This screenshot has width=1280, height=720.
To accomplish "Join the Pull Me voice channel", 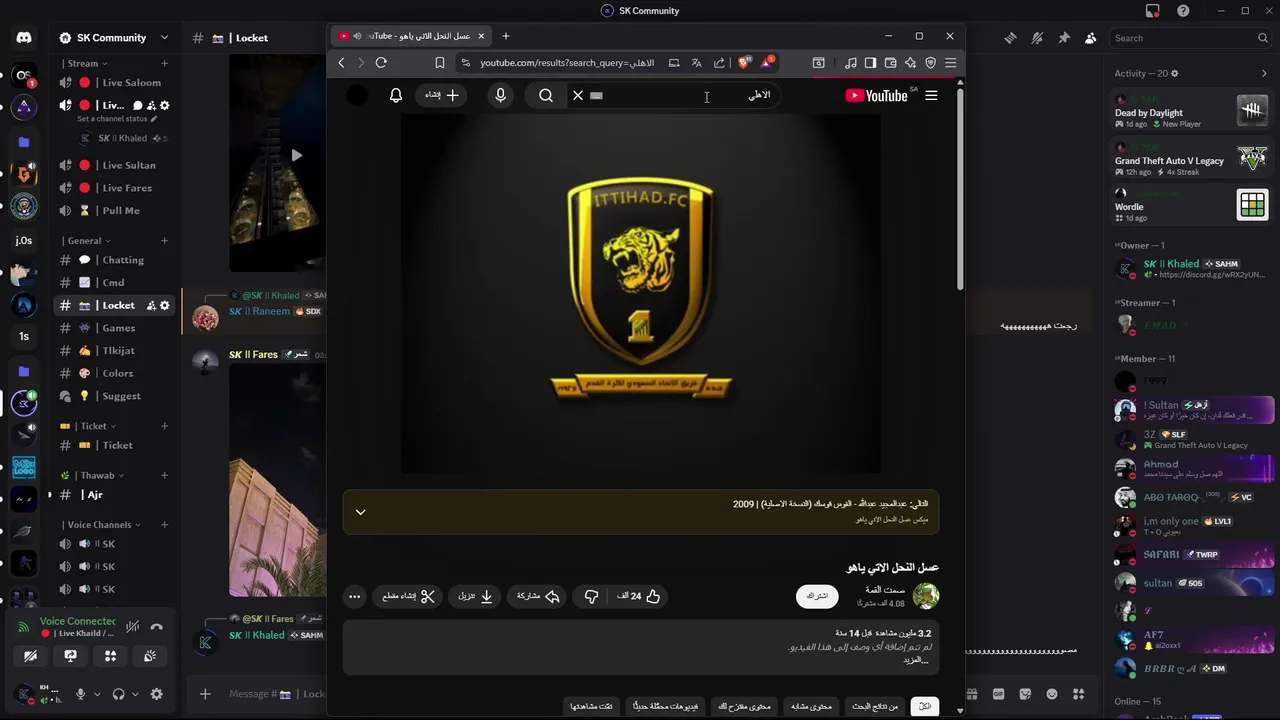I will [115, 210].
